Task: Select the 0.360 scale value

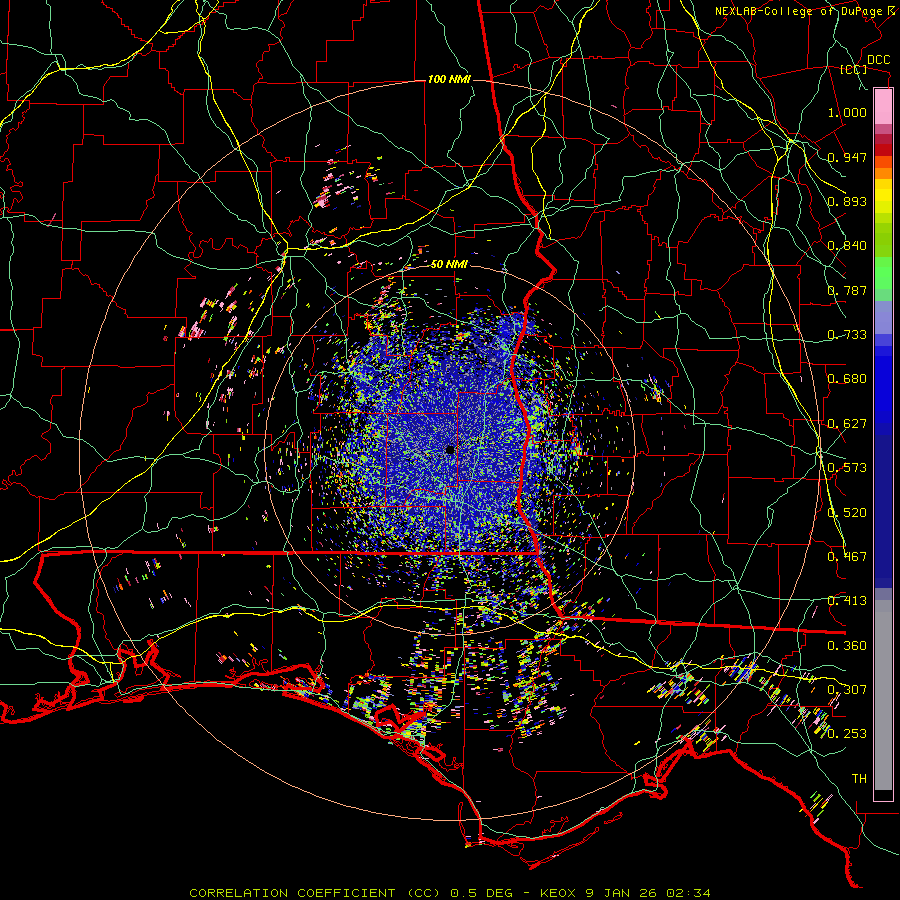Action: click(x=847, y=646)
